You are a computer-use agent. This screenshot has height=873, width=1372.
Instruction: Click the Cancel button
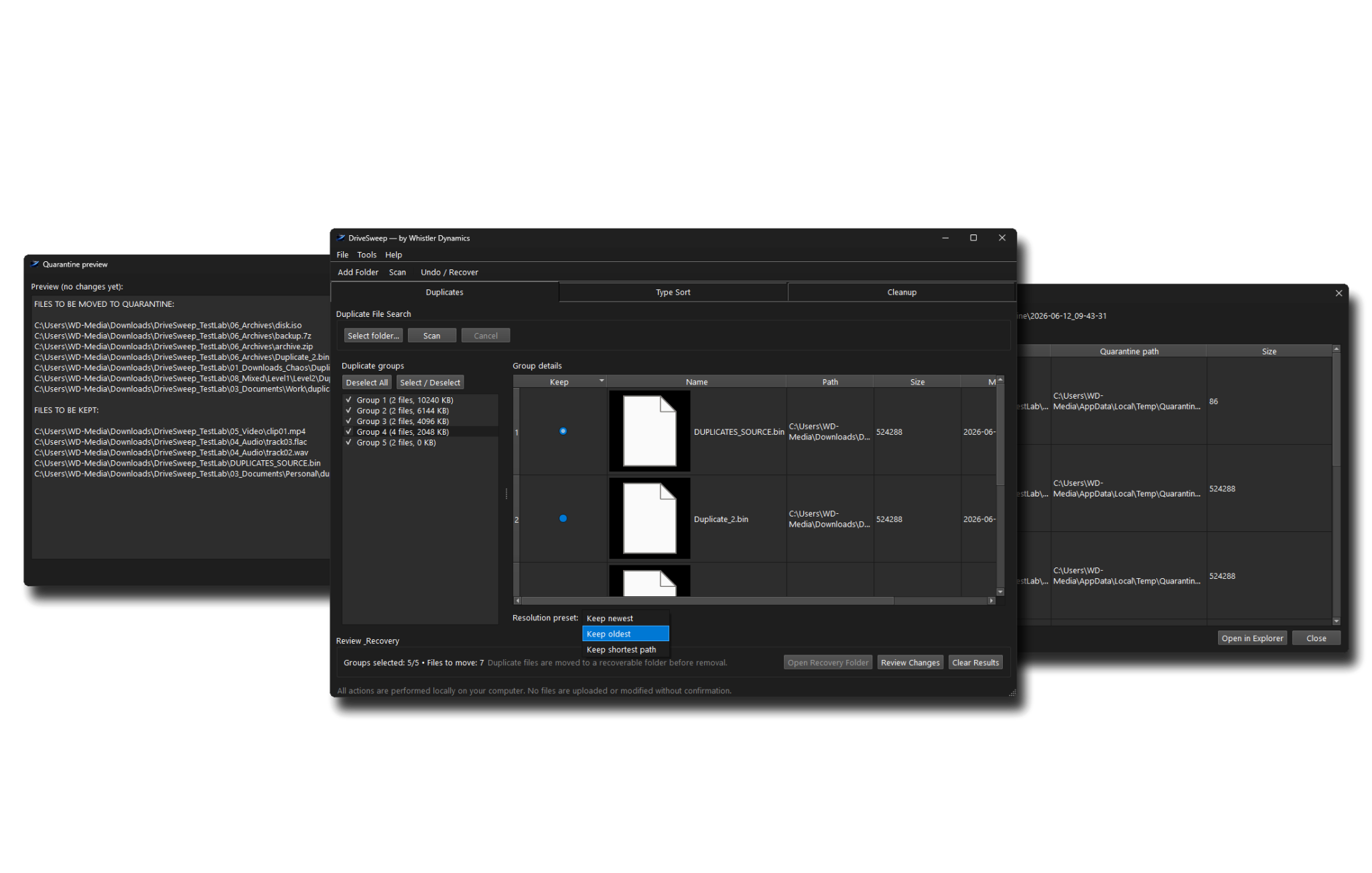point(486,336)
